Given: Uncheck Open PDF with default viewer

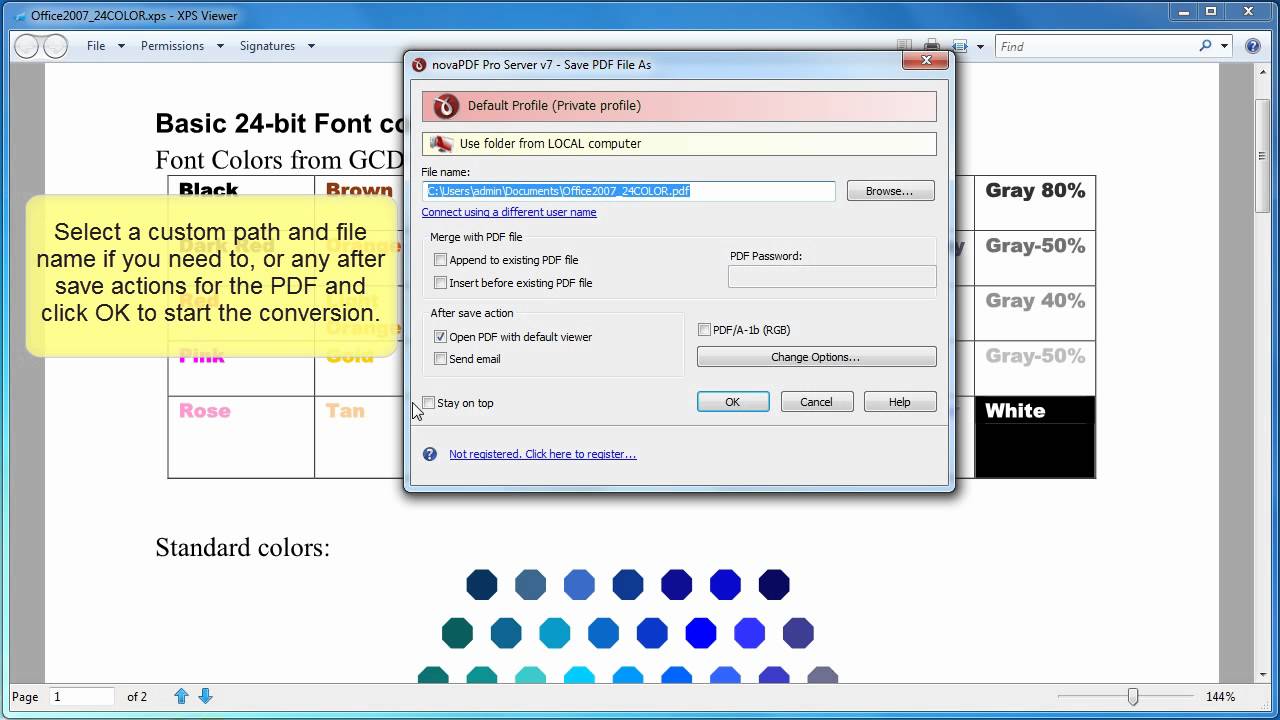Looking at the screenshot, I should tap(440, 337).
